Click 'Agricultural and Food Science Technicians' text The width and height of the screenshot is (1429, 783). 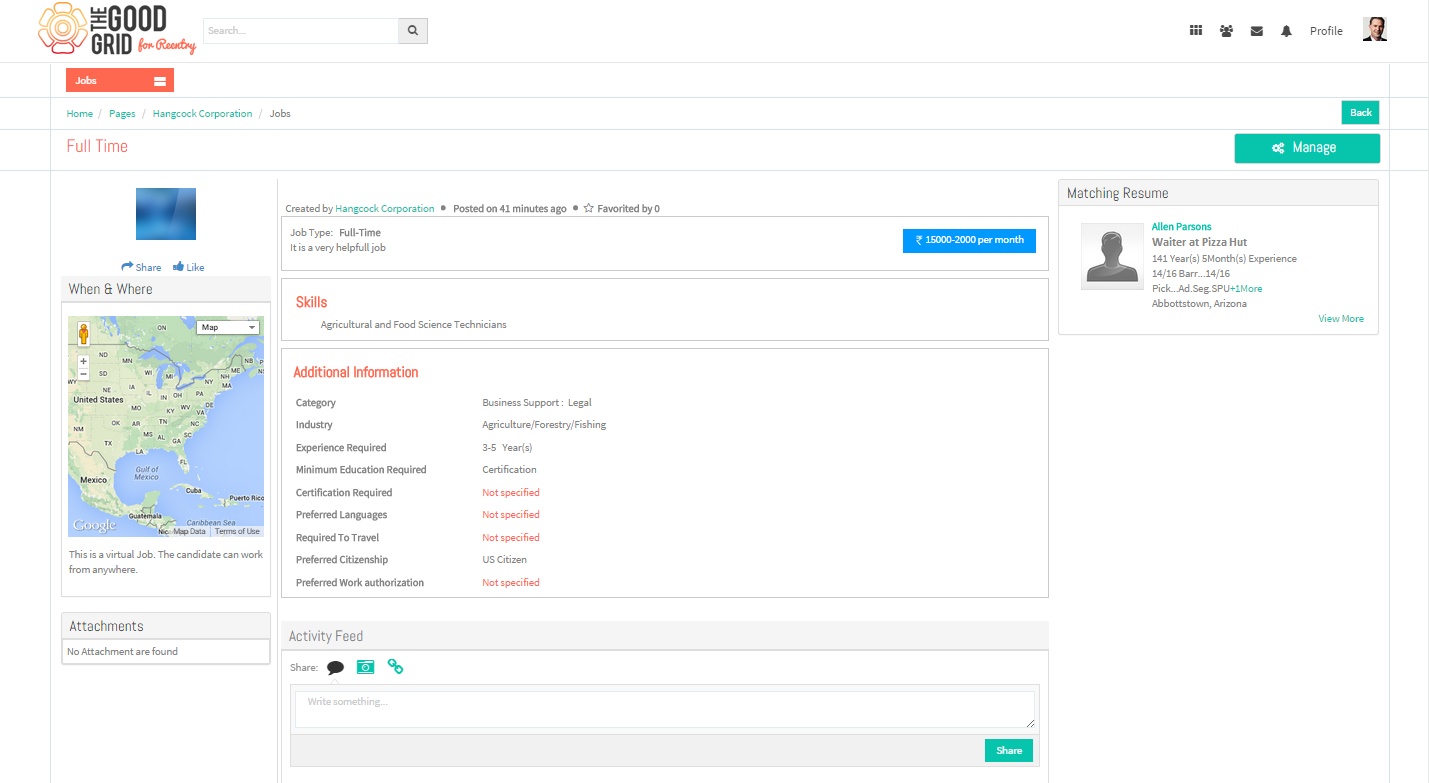click(x=413, y=325)
